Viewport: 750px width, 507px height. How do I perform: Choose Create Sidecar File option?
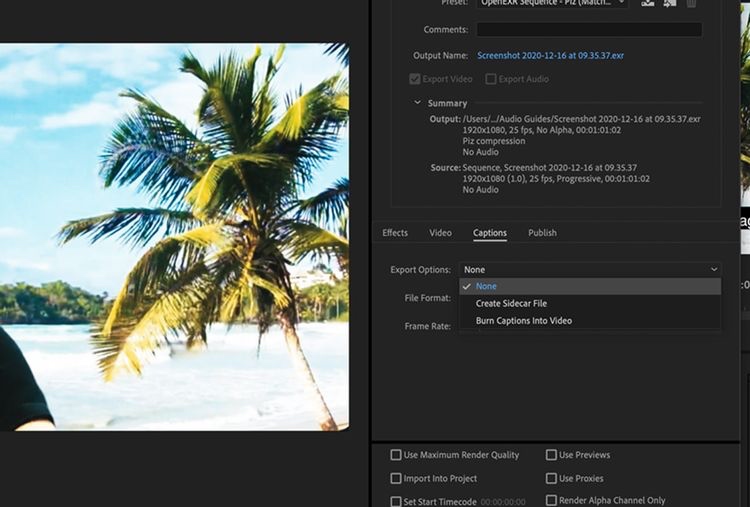(590, 303)
